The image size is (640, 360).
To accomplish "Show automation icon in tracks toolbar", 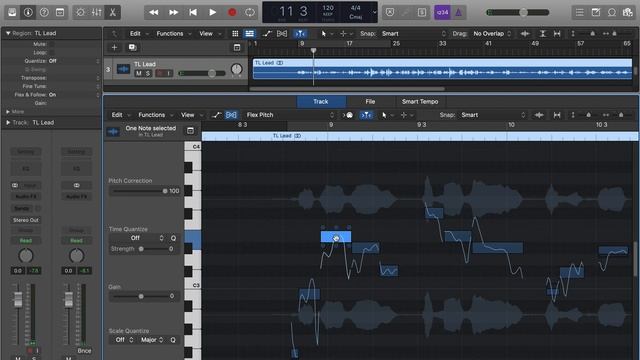I will [267, 33].
